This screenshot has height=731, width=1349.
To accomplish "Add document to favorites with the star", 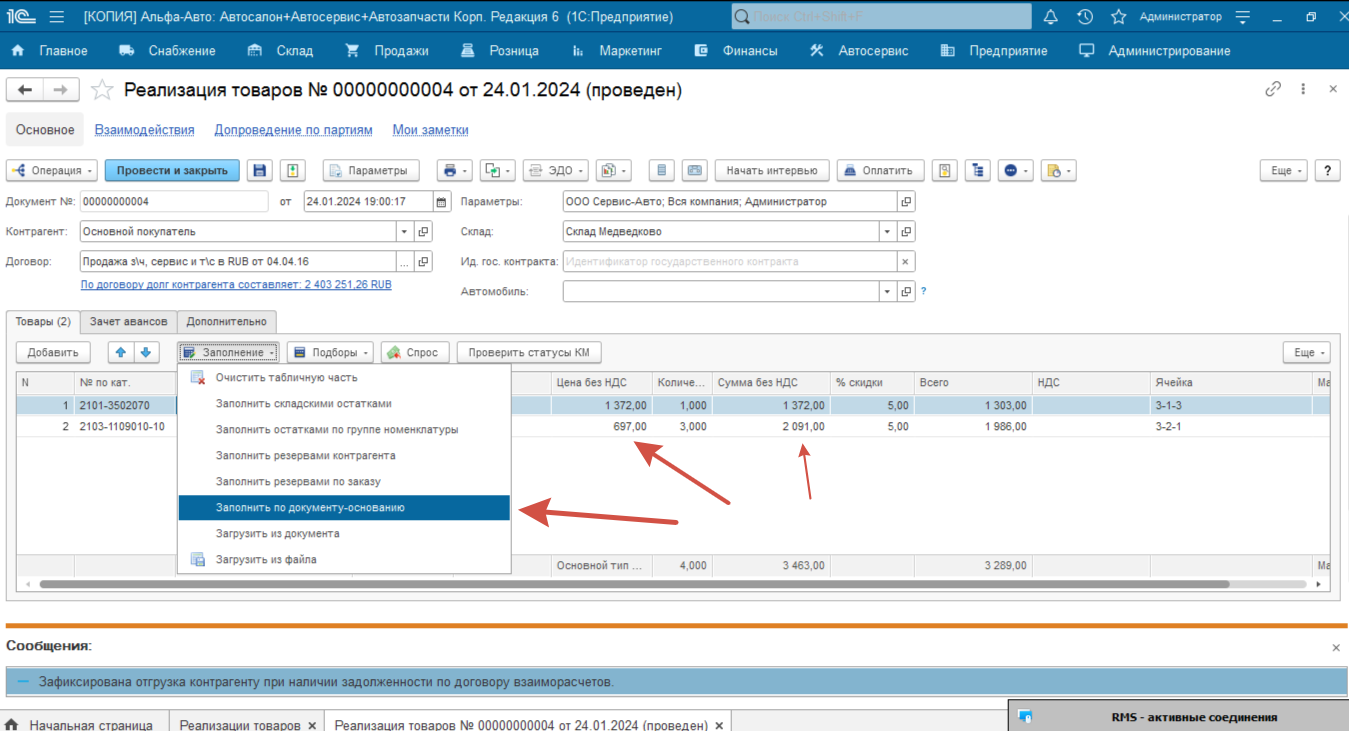I will click(101, 90).
